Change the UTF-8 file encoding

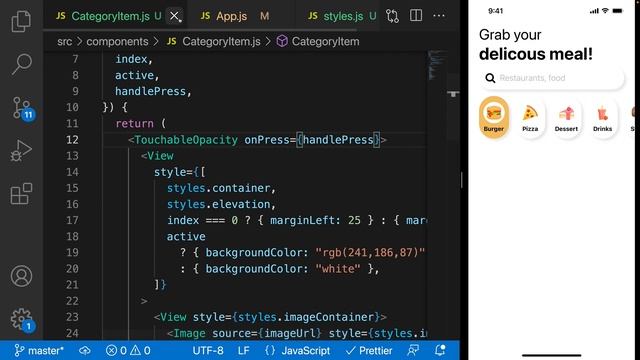(x=208, y=350)
